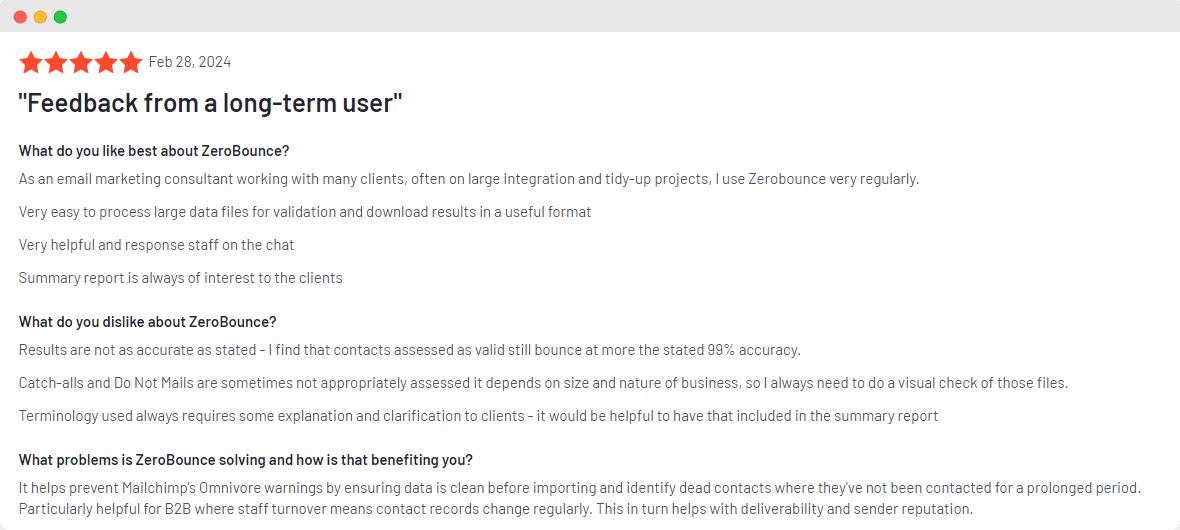Click the yellow minimize window button

point(40,17)
